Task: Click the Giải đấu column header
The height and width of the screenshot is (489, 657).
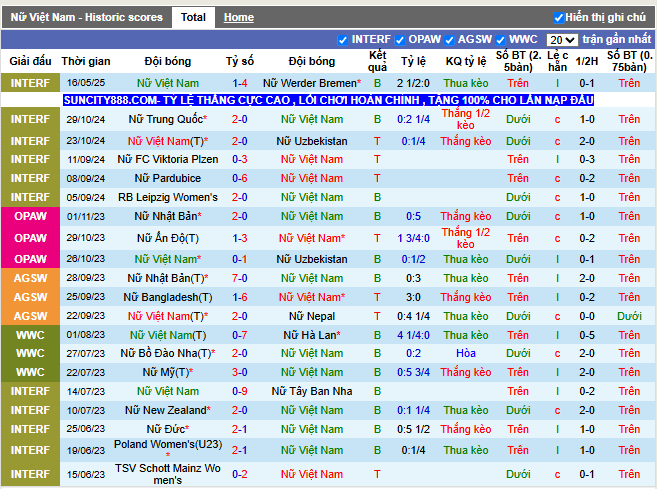Action: tap(30, 61)
